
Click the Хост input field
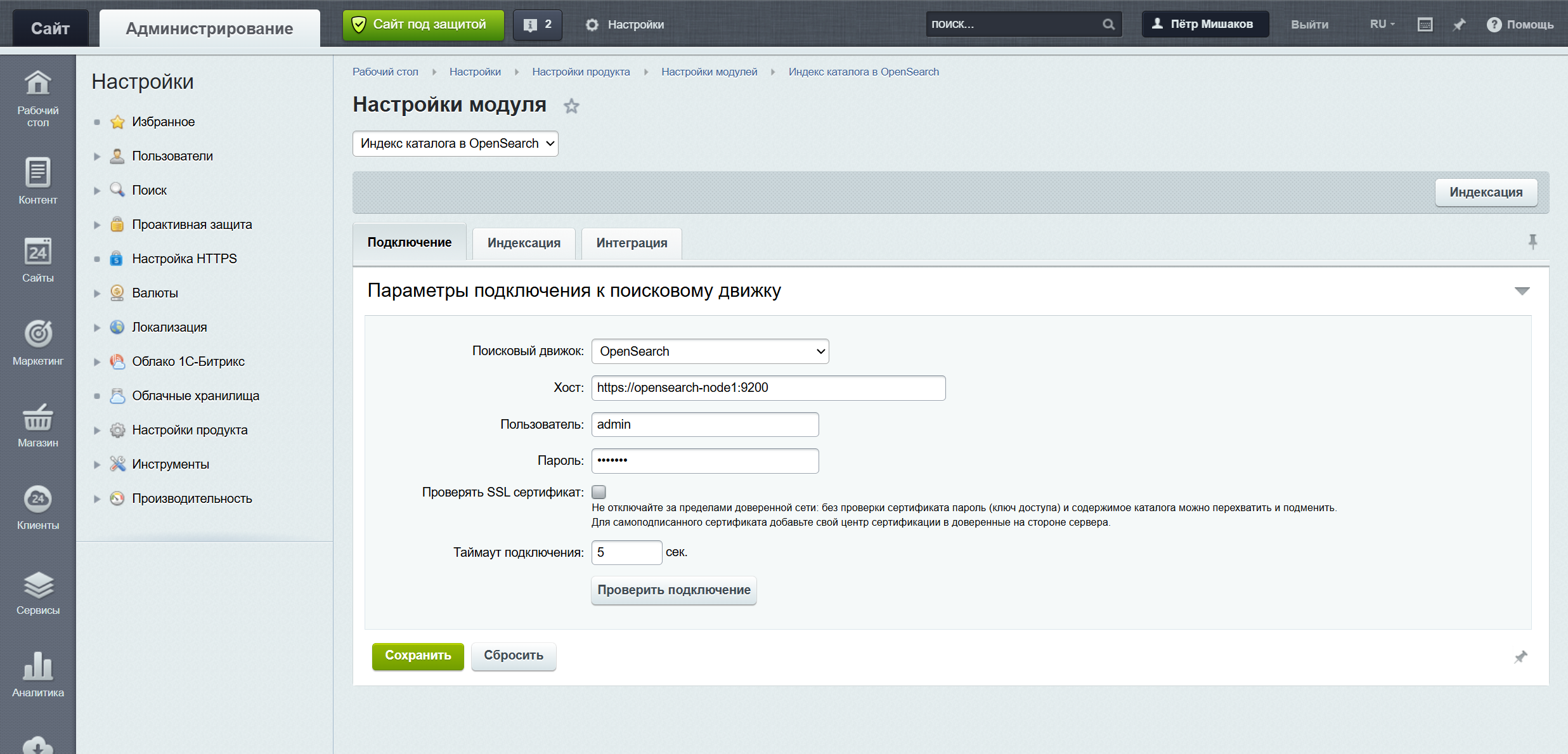pyautogui.click(x=768, y=388)
